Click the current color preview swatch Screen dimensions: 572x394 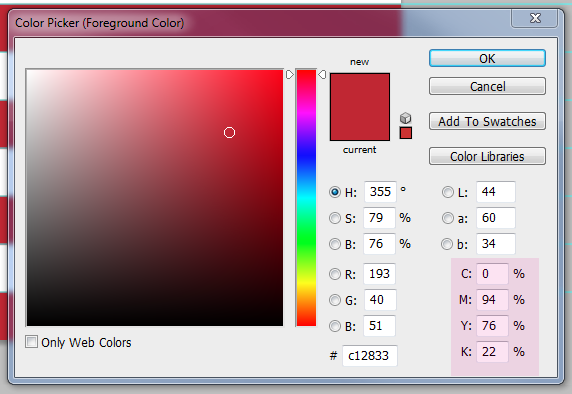tap(360, 124)
